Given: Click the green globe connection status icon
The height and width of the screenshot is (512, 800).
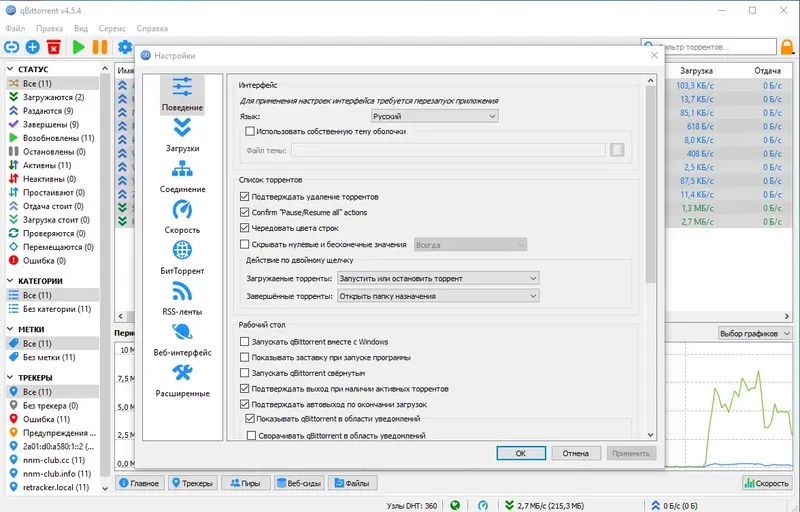Looking at the screenshot, I should 455,505.
